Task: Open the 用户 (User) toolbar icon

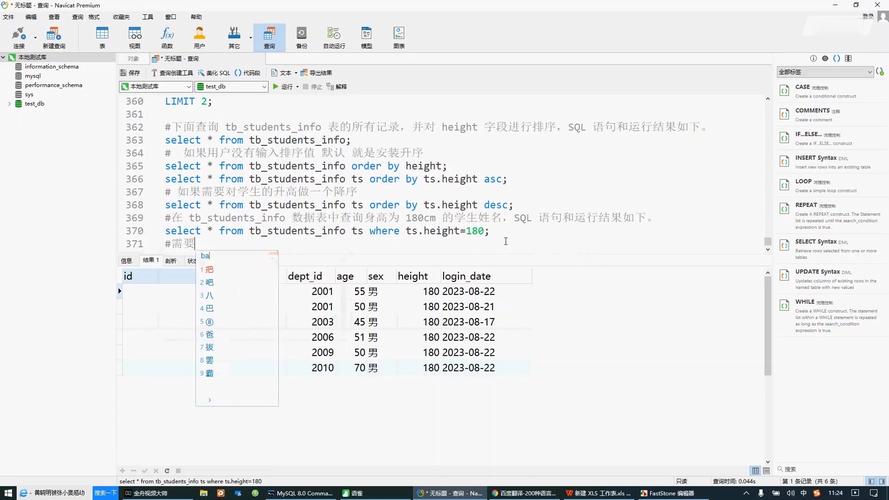Action: click(x=200, y=37)
